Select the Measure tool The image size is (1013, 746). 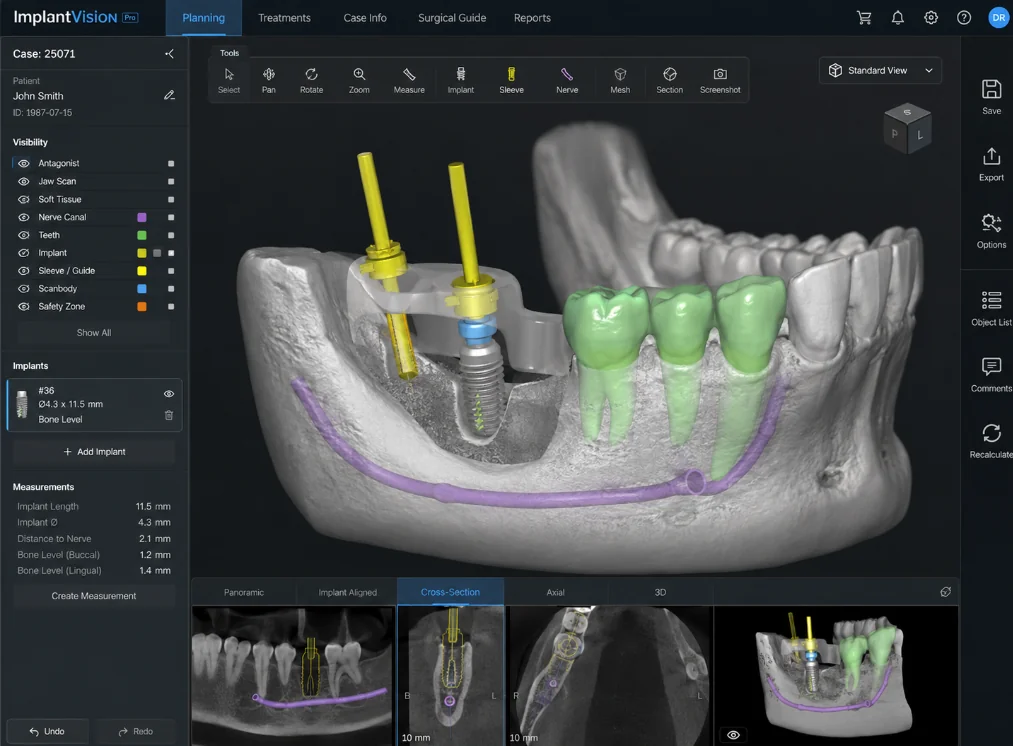pyautogui.click(x=409, y=81)
